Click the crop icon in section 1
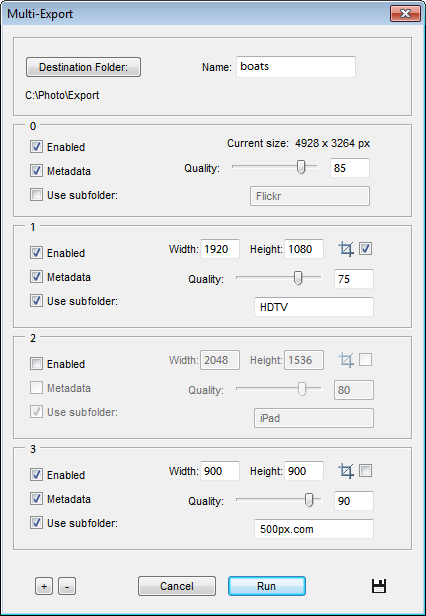The width and height of the screenshot is (426, 616). tap(346, 249)
